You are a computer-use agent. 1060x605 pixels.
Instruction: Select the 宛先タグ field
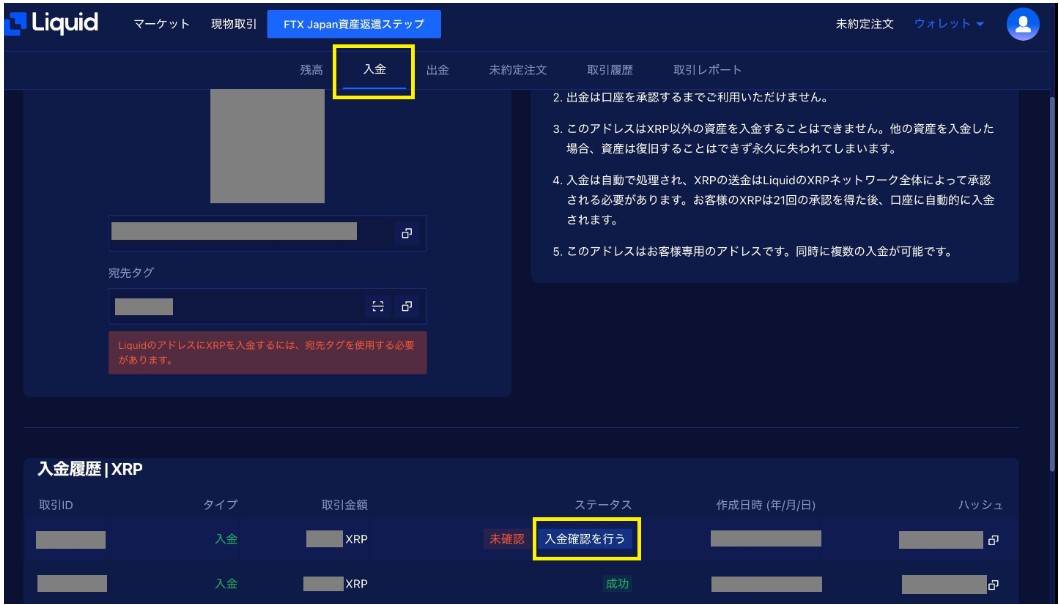[268, 306]
